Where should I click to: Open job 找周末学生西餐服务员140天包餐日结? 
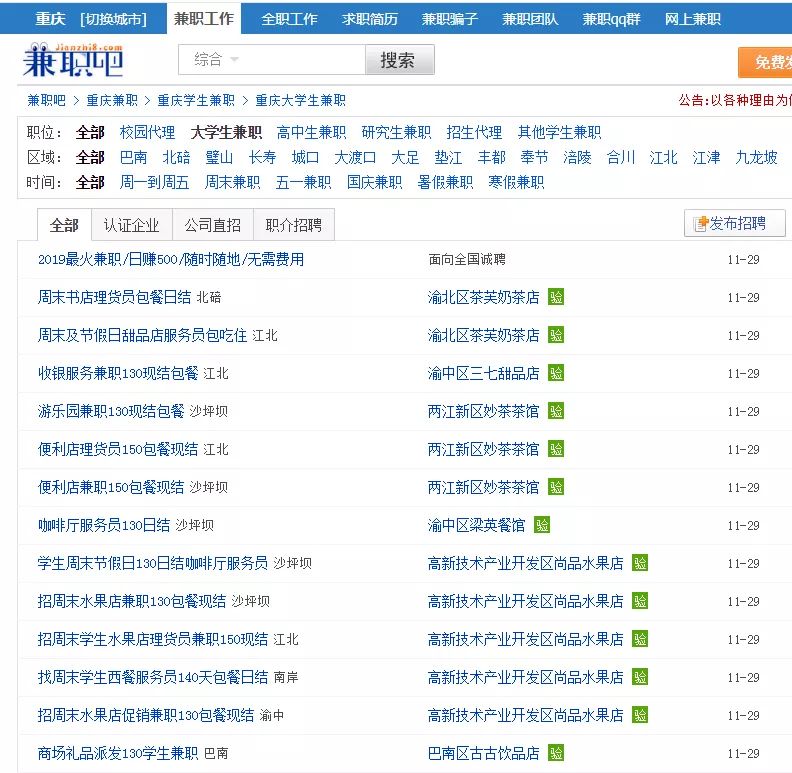click(x=153, y=677)
